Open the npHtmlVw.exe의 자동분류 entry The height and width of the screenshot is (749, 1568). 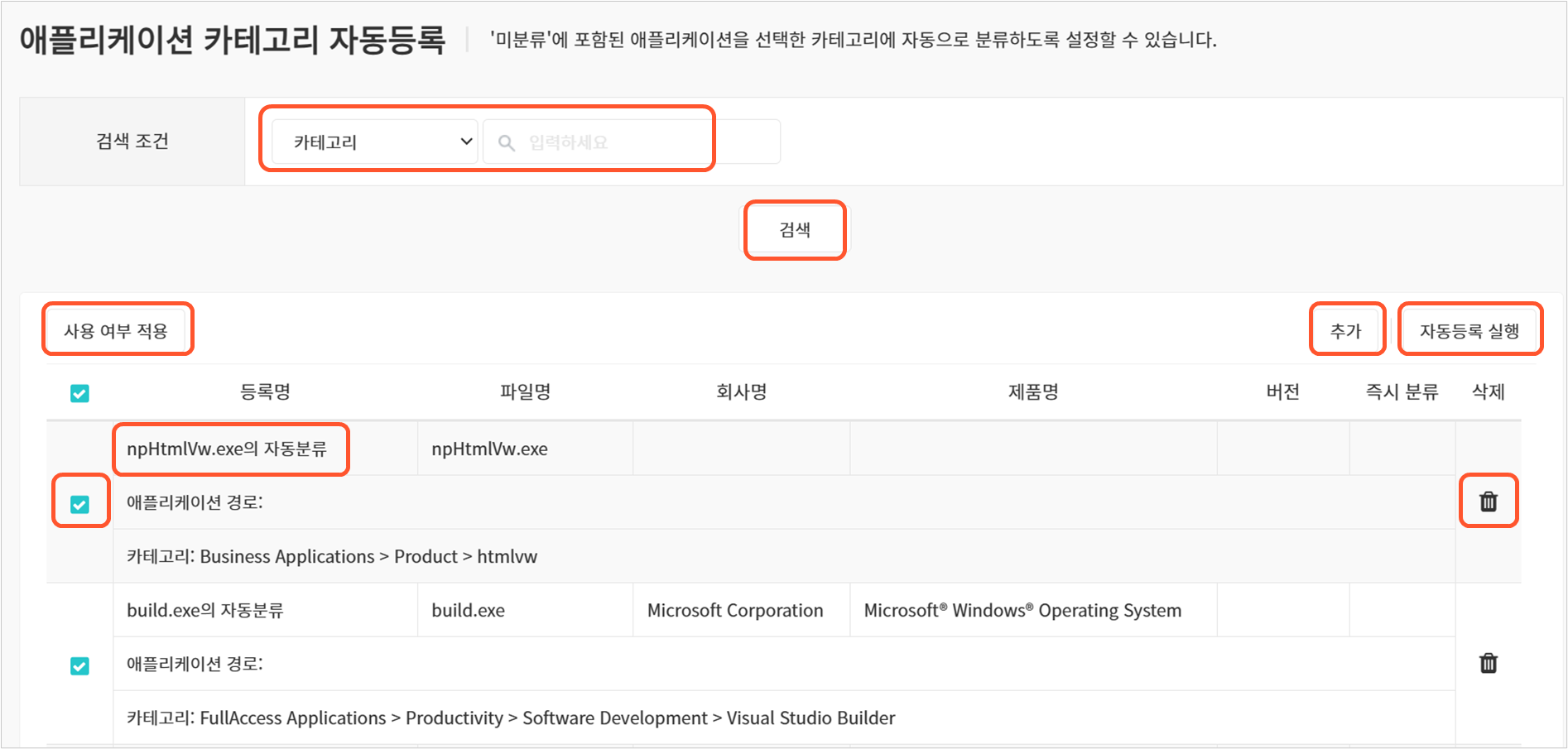click(227, 449)
